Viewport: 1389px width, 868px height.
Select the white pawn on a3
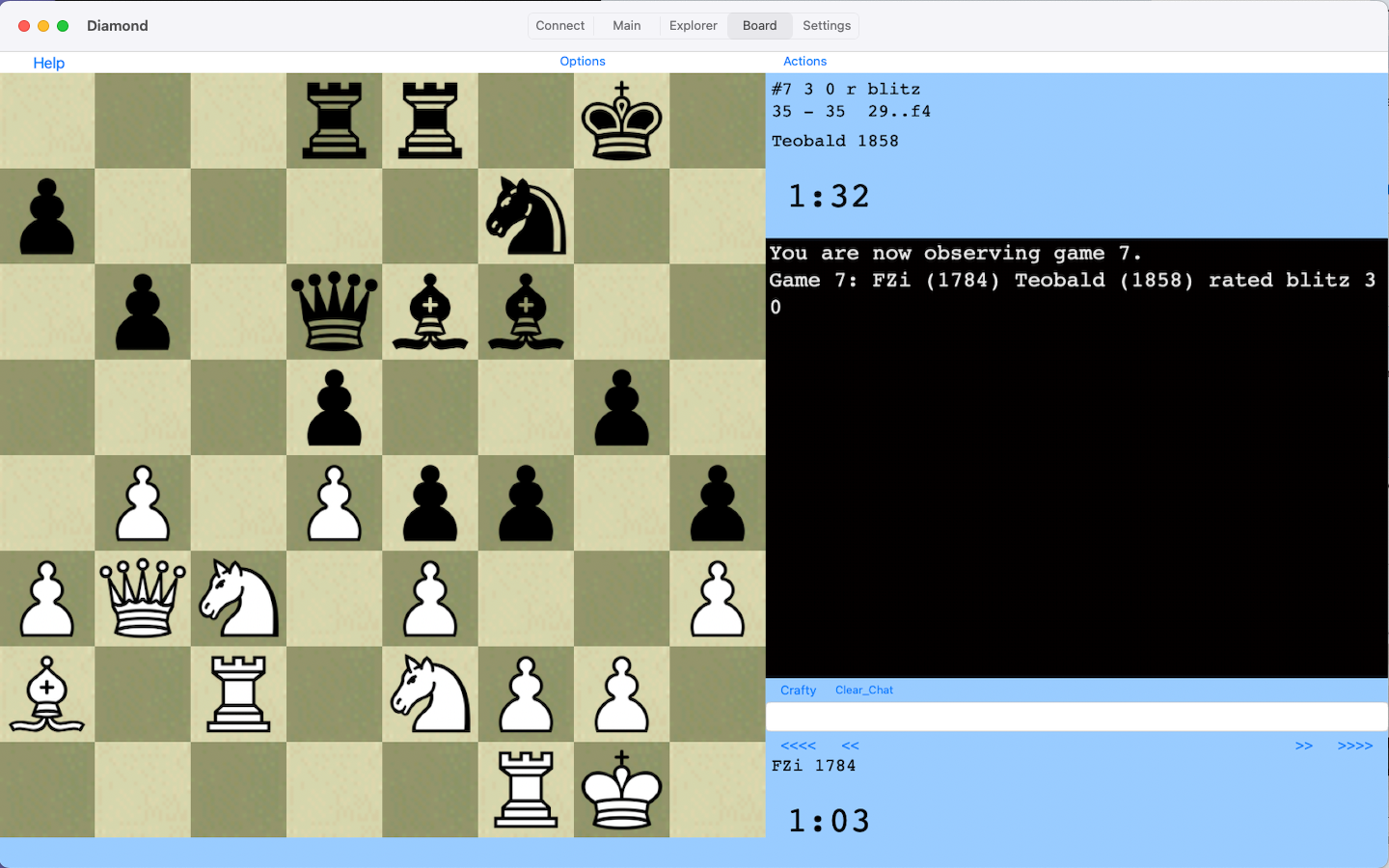pos(47,598)
